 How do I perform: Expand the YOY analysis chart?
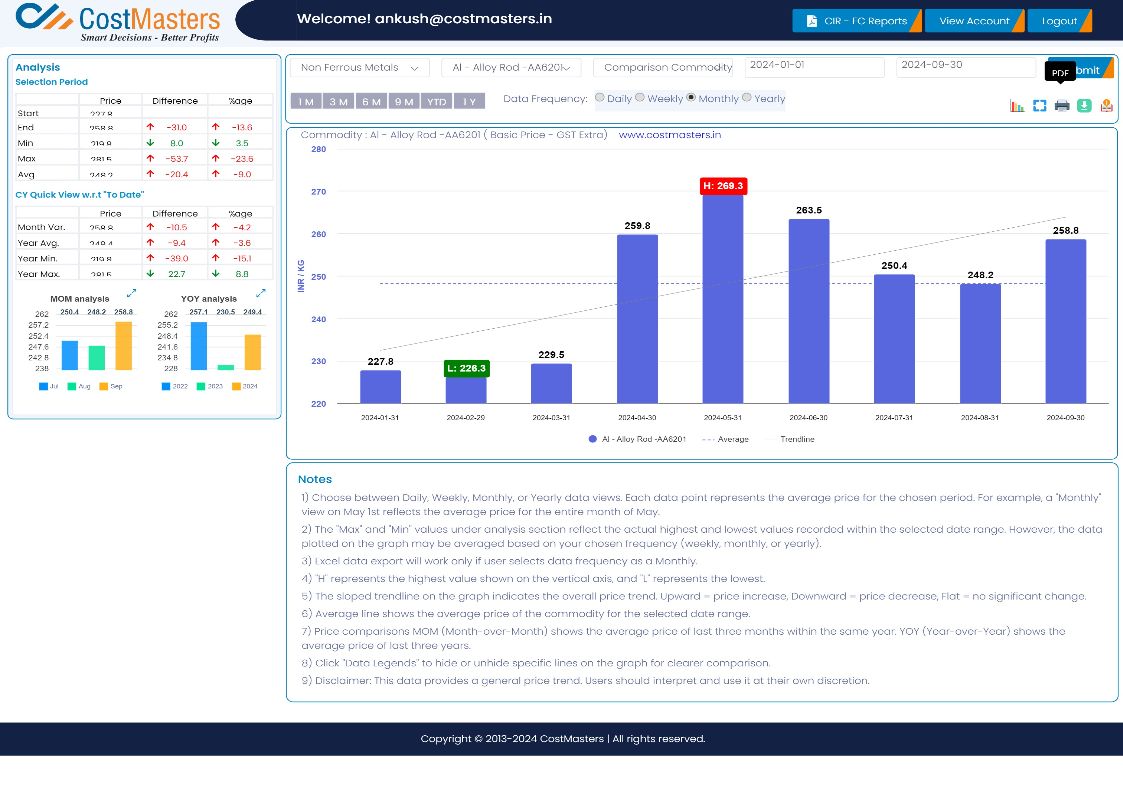coord(261,293)
